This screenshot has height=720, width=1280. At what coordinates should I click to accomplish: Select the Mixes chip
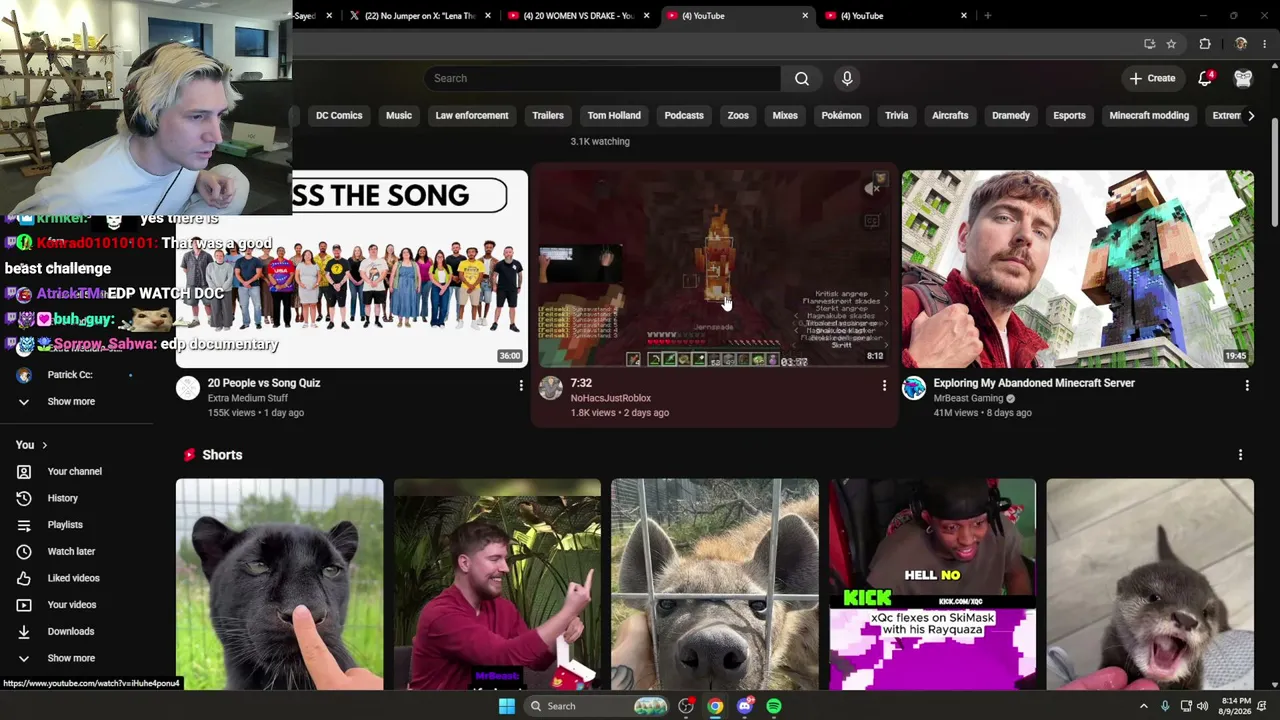[x=785, y=115]
